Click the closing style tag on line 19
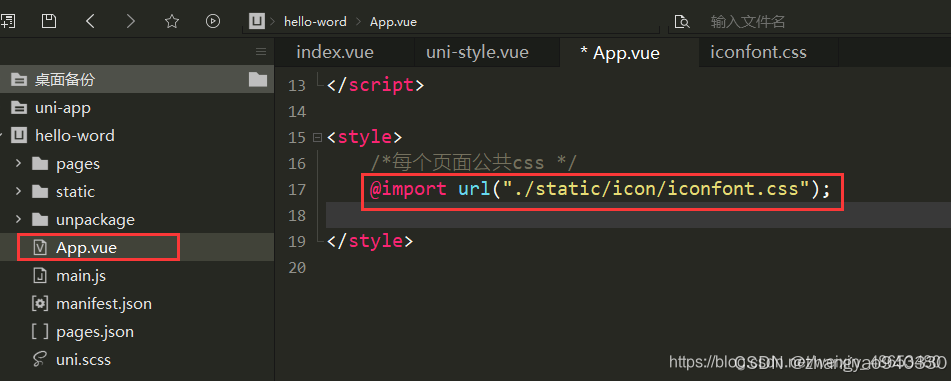 (x=369, y=241)
